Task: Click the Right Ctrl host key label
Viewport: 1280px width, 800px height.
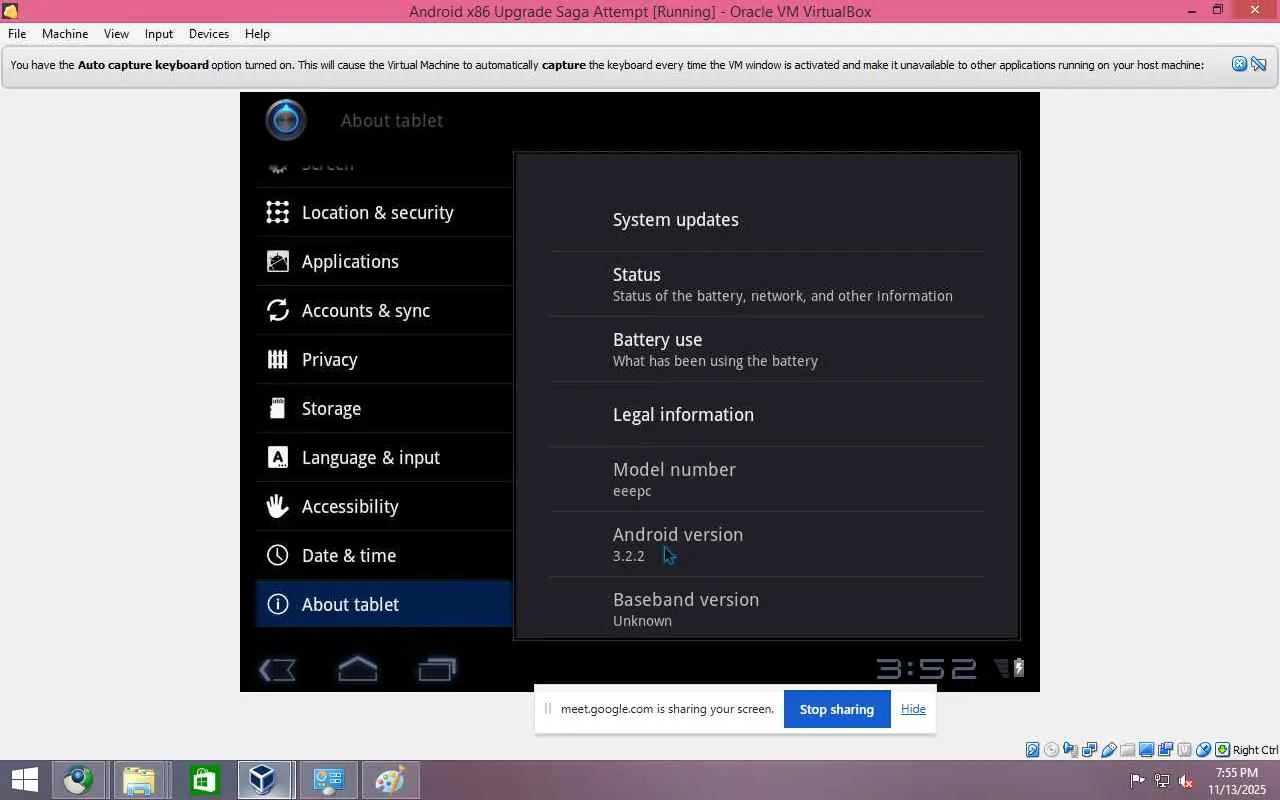Action: click(x=1255, y=750)
